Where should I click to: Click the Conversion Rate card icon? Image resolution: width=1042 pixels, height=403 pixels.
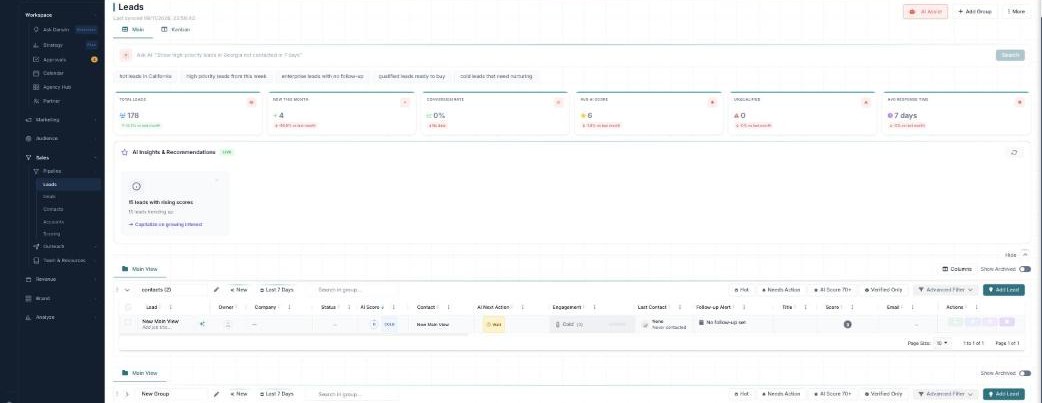tap(558, 102)
